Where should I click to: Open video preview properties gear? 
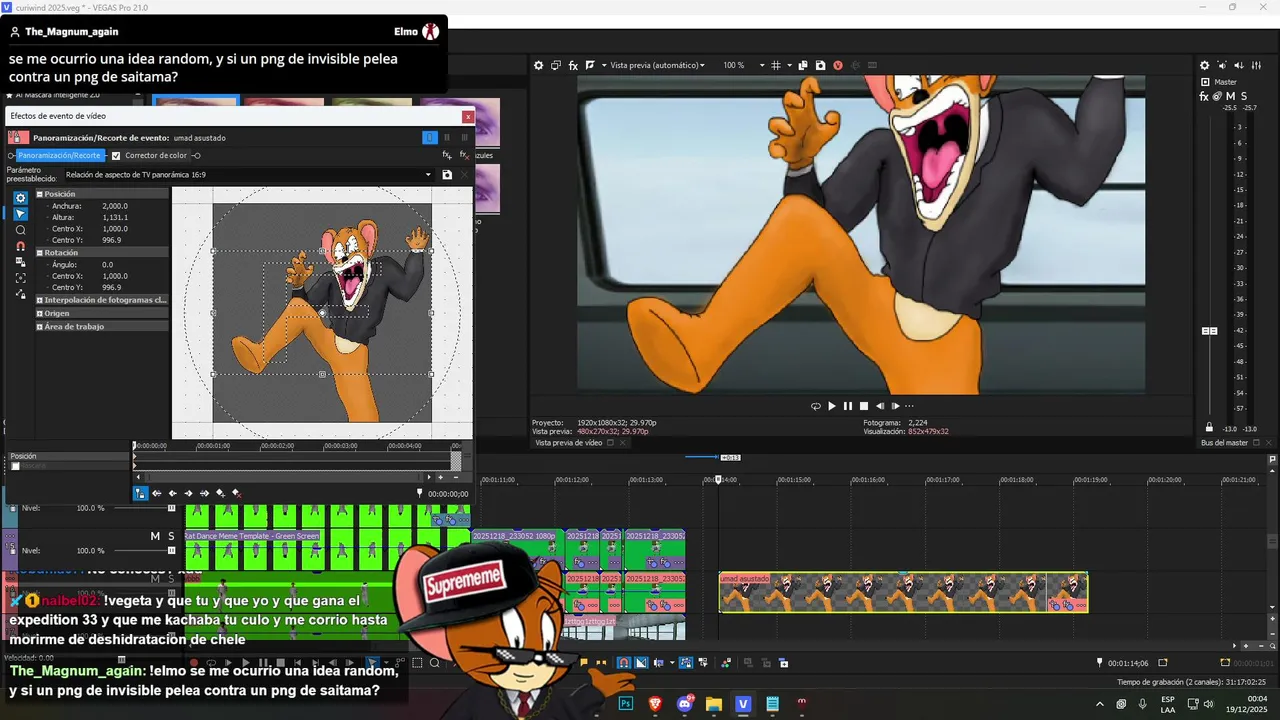click(x=538, y=65)
